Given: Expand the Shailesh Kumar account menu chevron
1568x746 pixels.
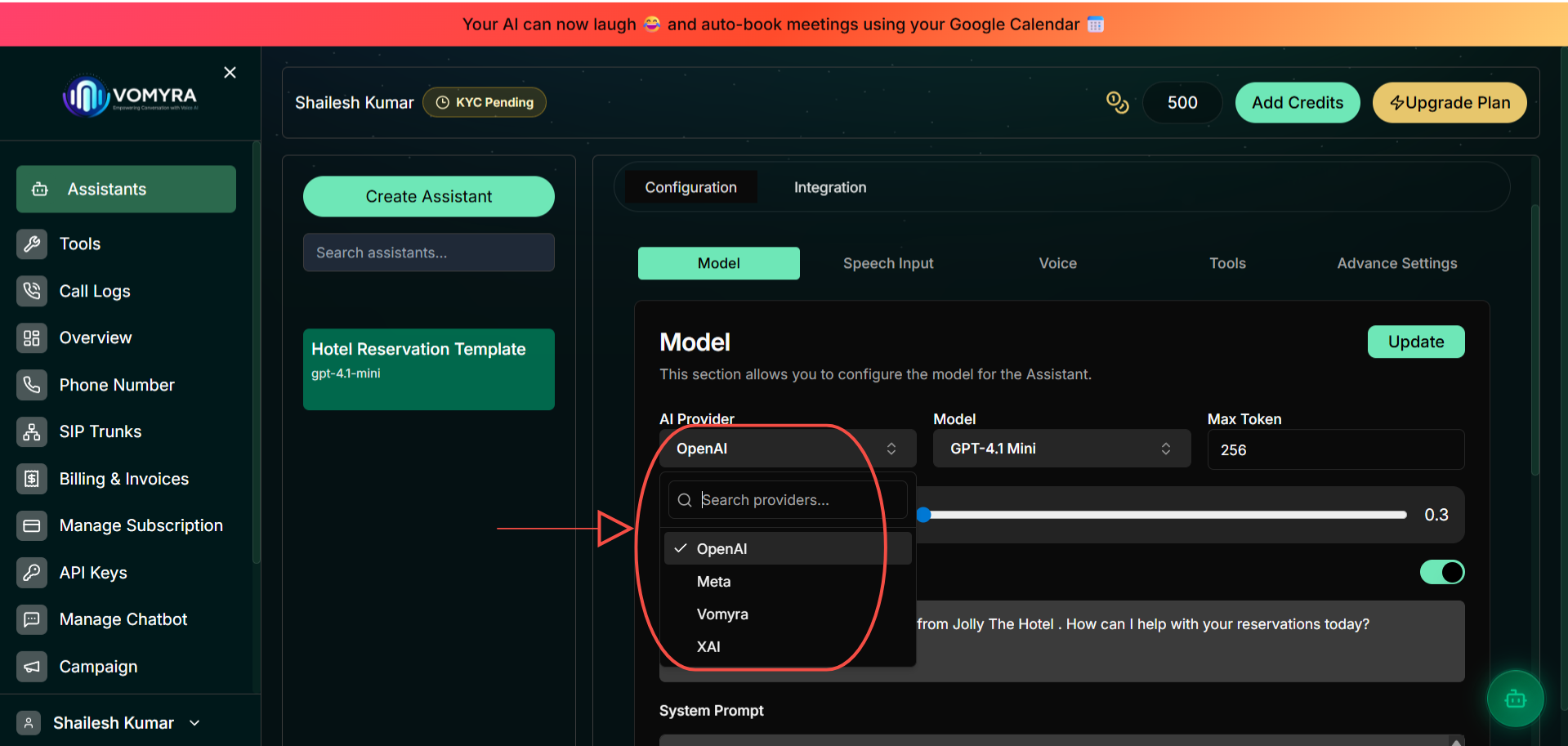Looking at the screenshot, I should [194, 723].
